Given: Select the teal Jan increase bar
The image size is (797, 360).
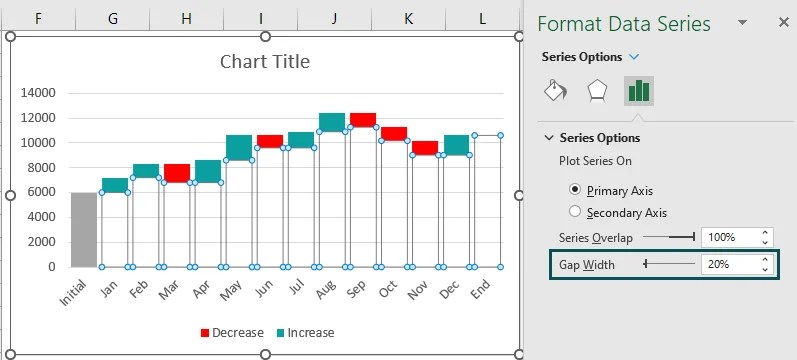Looking at the screenshot, I should pos(115,185).
